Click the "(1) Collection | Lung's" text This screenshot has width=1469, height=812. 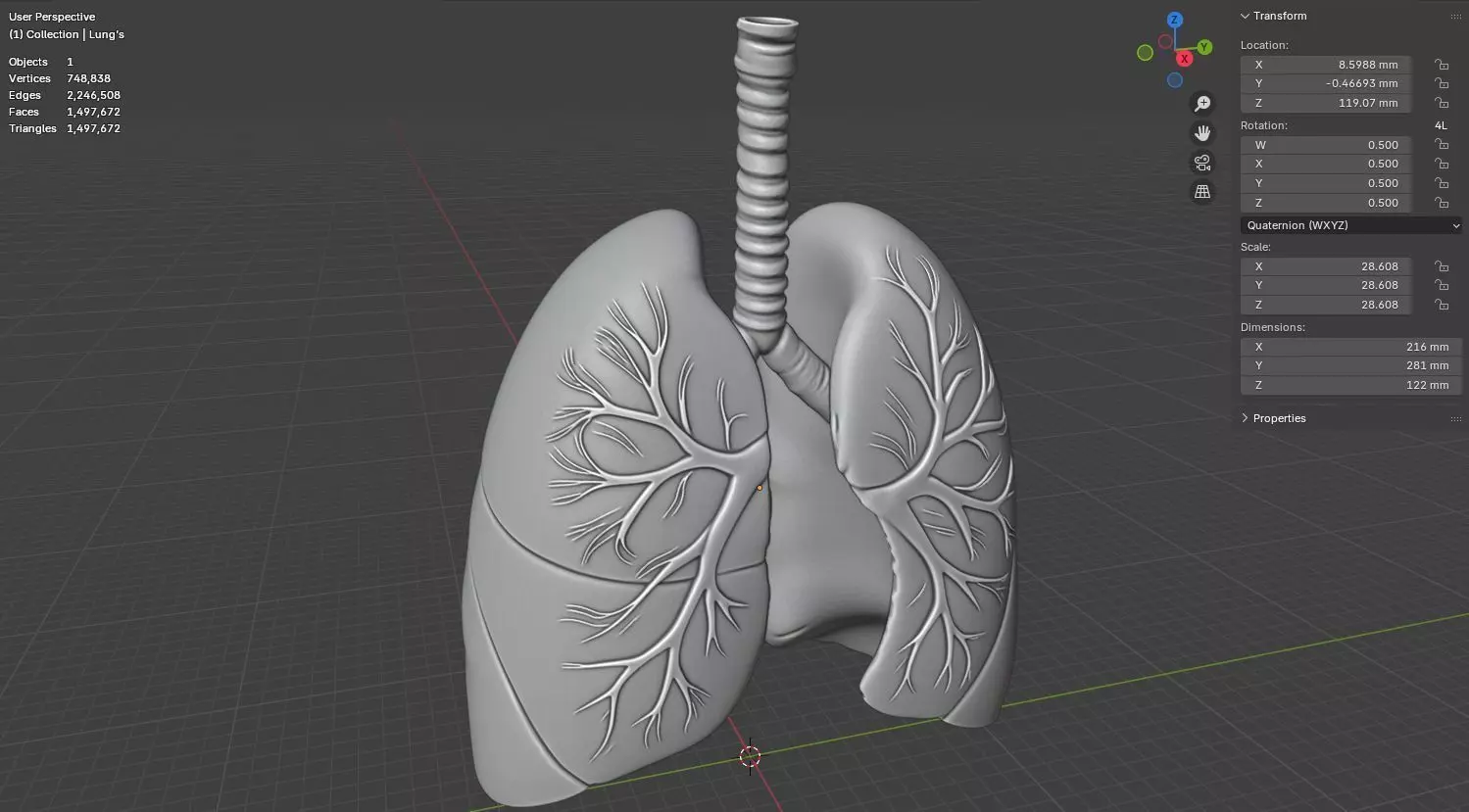point(67,34)
